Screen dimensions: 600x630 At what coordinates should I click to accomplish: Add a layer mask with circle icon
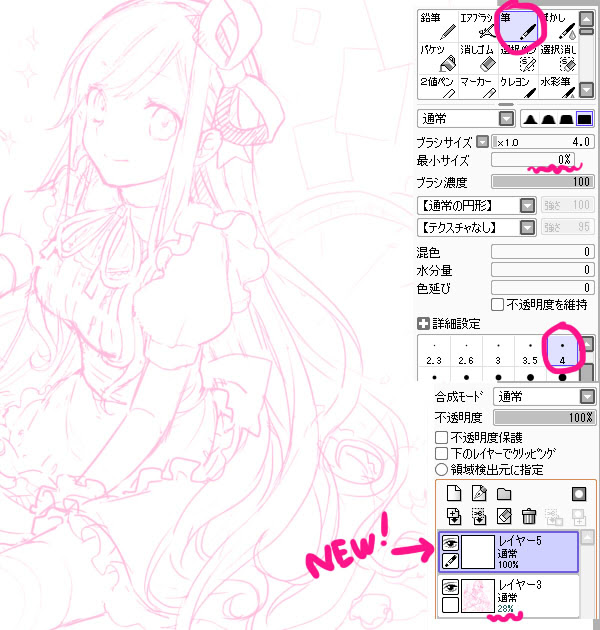pyautogui.click(x=579, y=494)
